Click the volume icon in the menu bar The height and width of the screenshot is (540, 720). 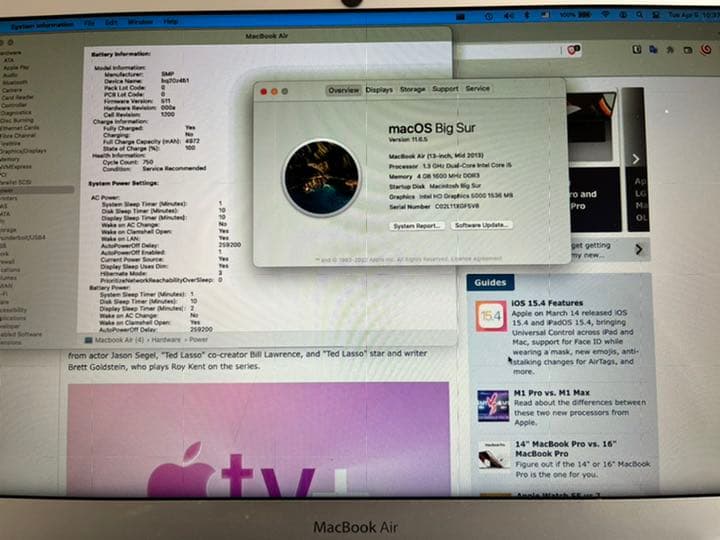(509, 16)
